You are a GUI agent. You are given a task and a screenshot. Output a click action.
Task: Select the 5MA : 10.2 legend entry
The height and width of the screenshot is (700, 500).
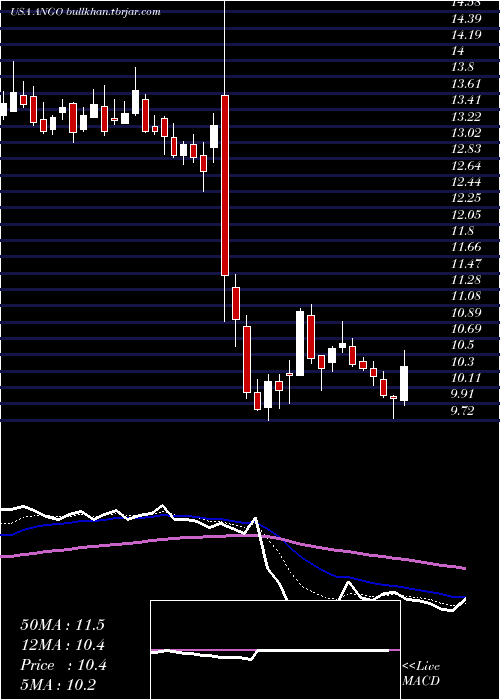(x=58, y=685)
